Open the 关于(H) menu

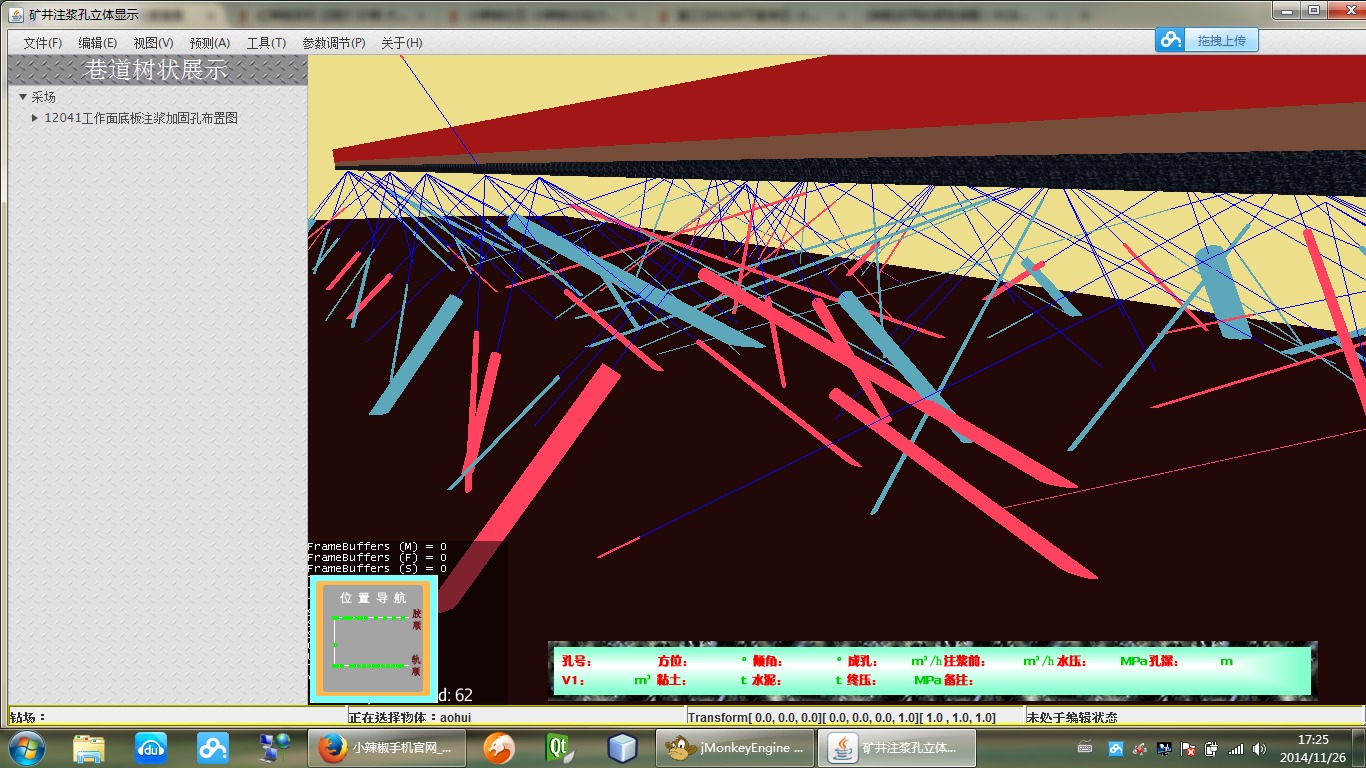click(402, 43)
